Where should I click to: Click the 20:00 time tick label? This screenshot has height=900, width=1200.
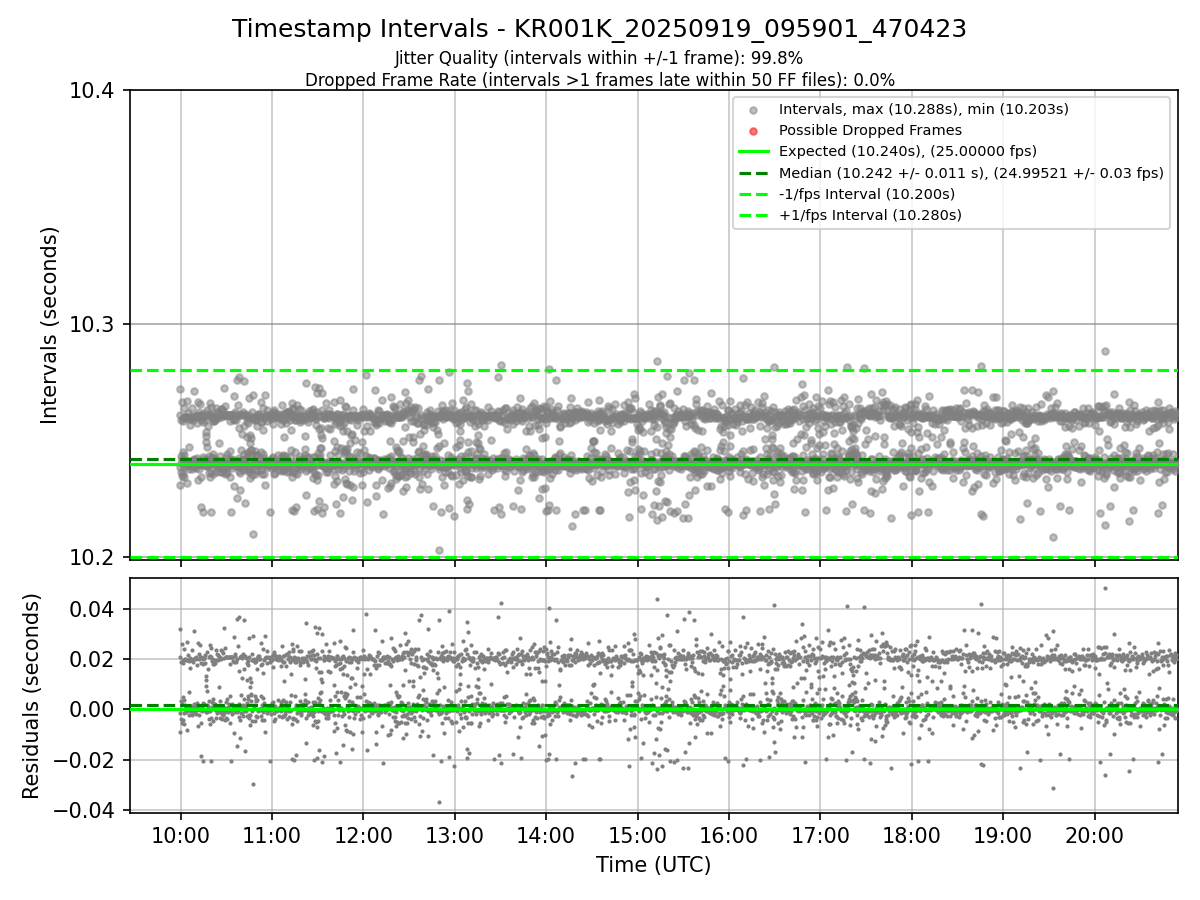click(x=1094, y=835)
